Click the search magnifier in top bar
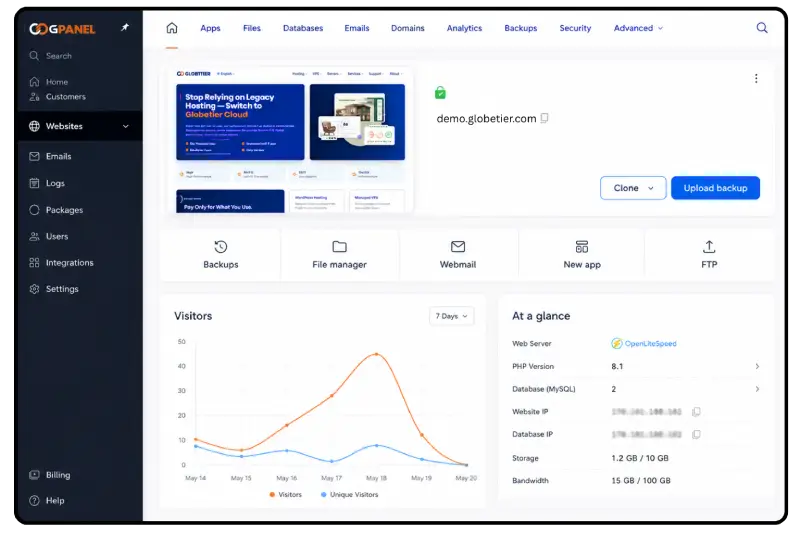This screenshot has width=800, height=533. tap(762, 28)
